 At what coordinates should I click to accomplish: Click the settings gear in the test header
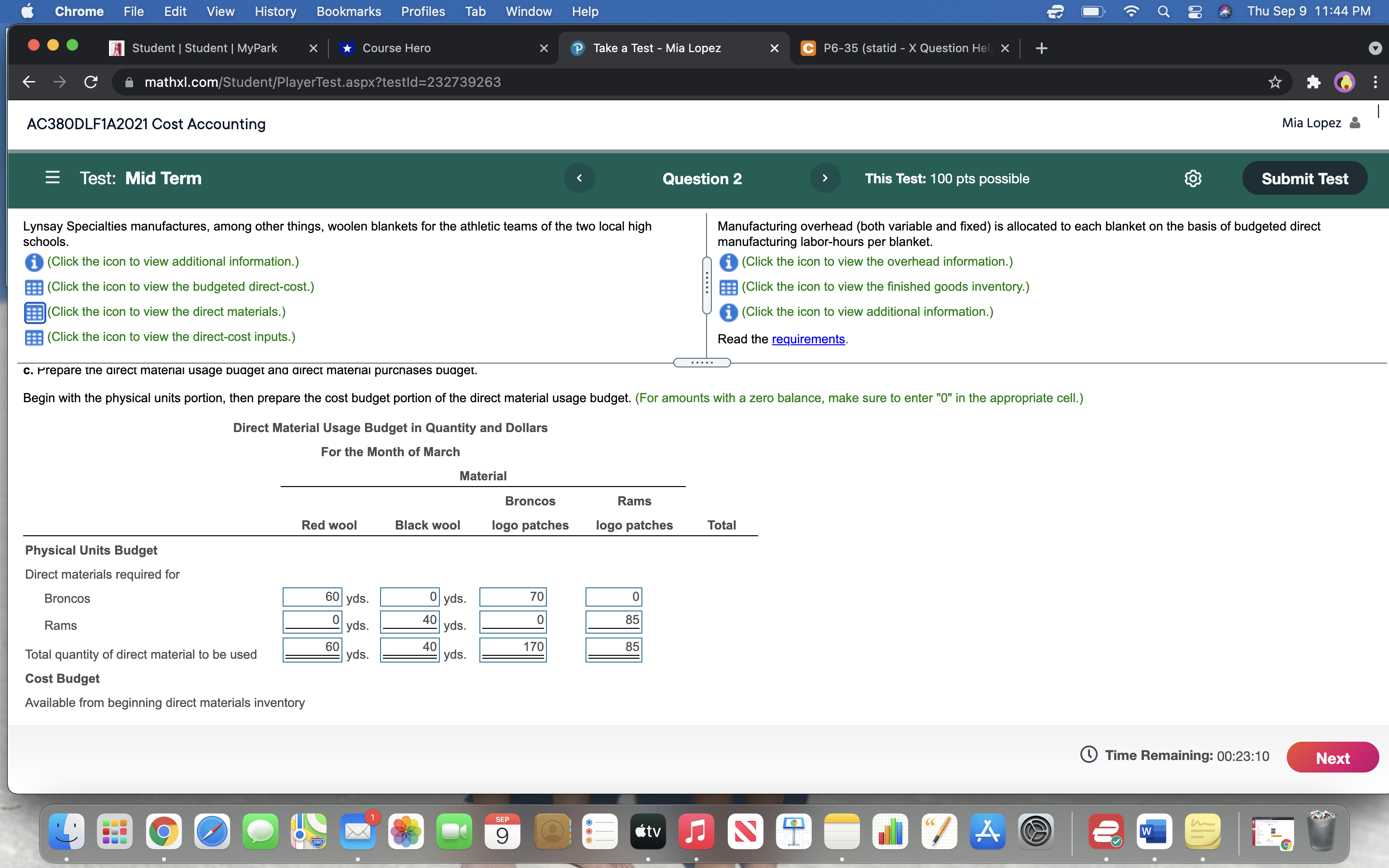(x=1194, y=178)
